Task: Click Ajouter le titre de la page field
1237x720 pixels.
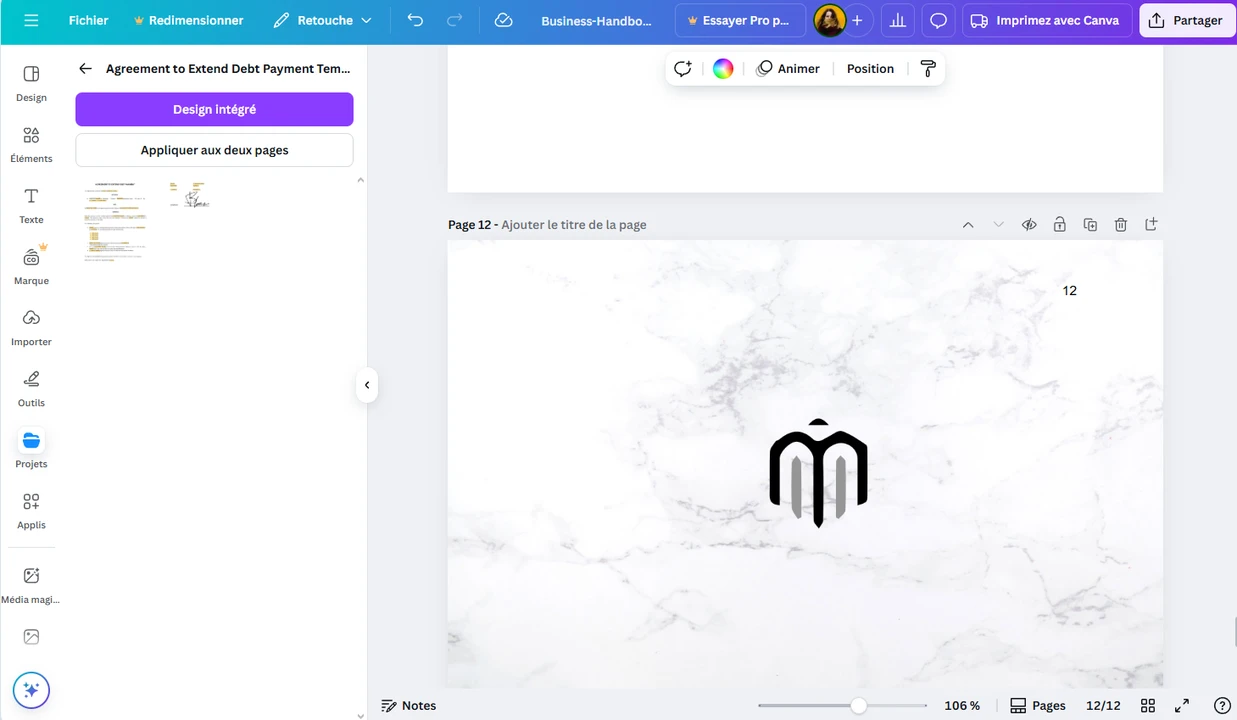Action: (x=574, y=225)
